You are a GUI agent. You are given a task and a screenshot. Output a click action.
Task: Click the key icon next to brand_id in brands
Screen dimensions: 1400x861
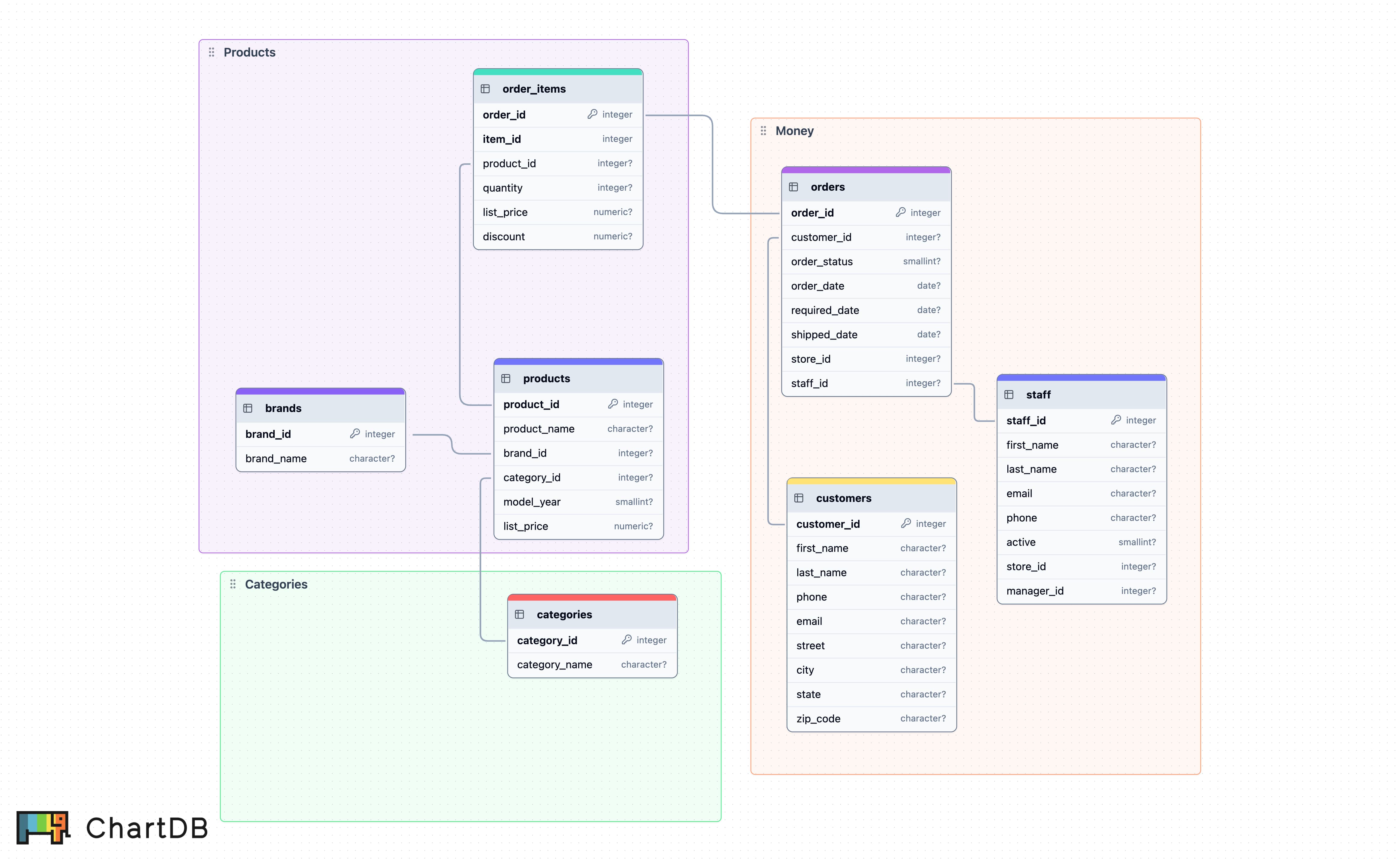355,434
